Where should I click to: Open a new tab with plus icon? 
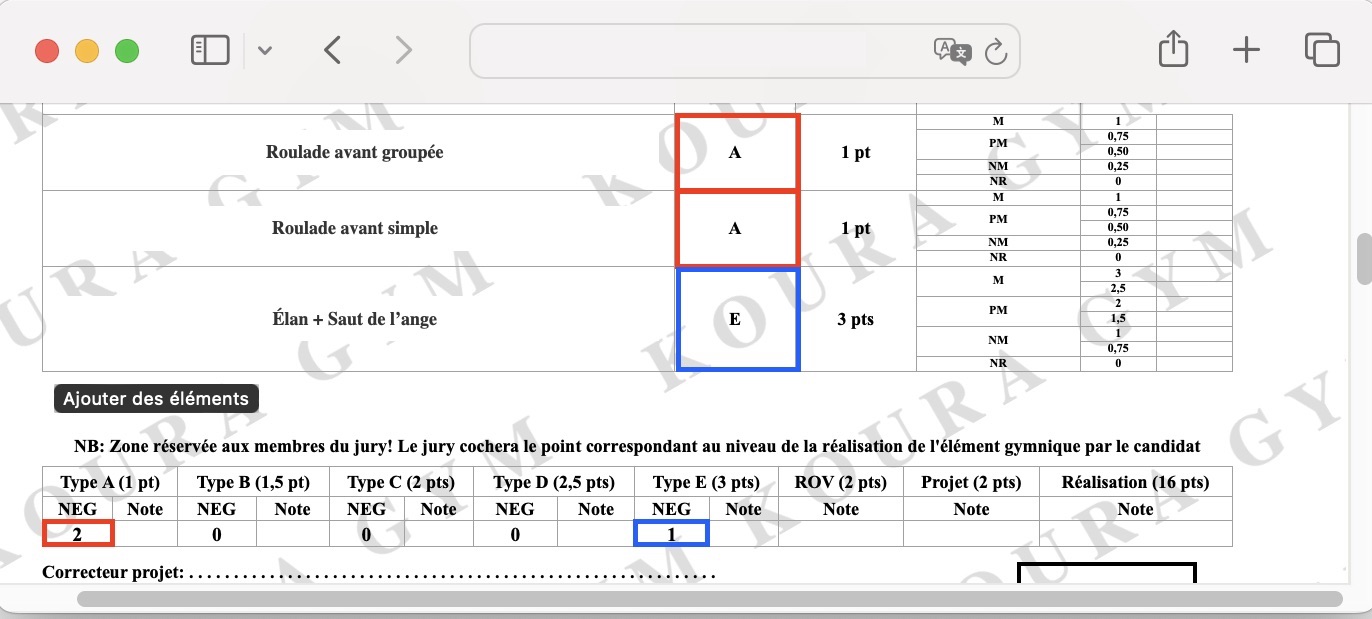pos(1246,50)
